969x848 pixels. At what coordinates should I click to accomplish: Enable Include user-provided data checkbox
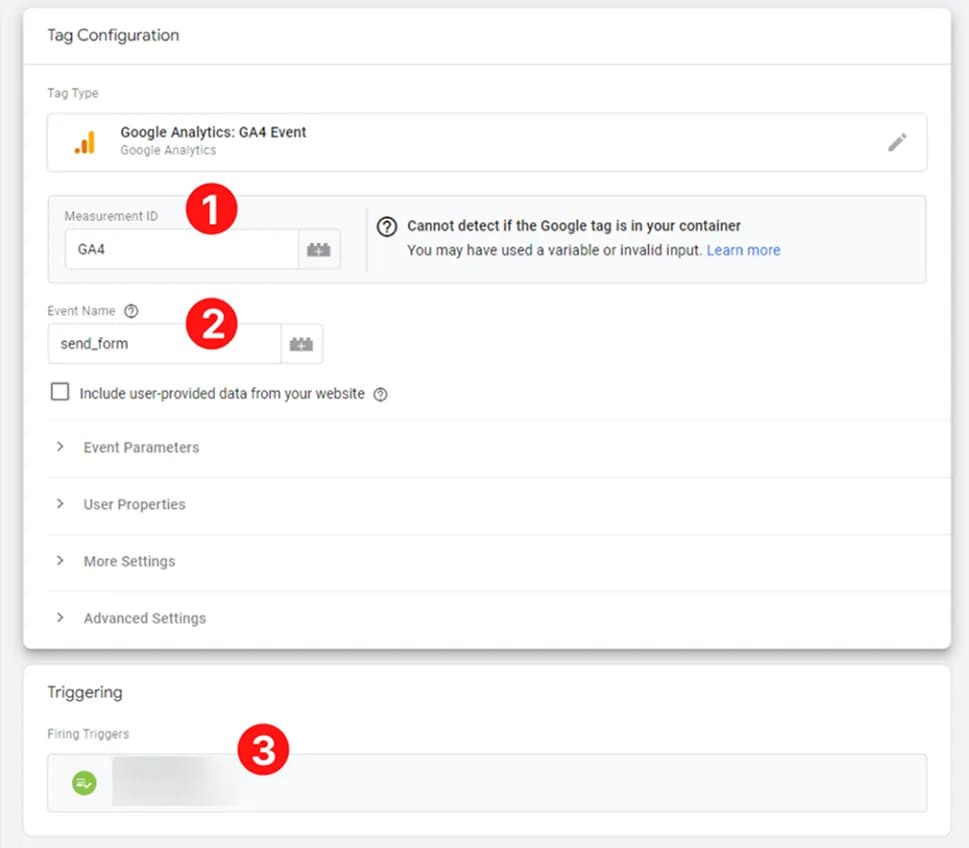[60, 392]
